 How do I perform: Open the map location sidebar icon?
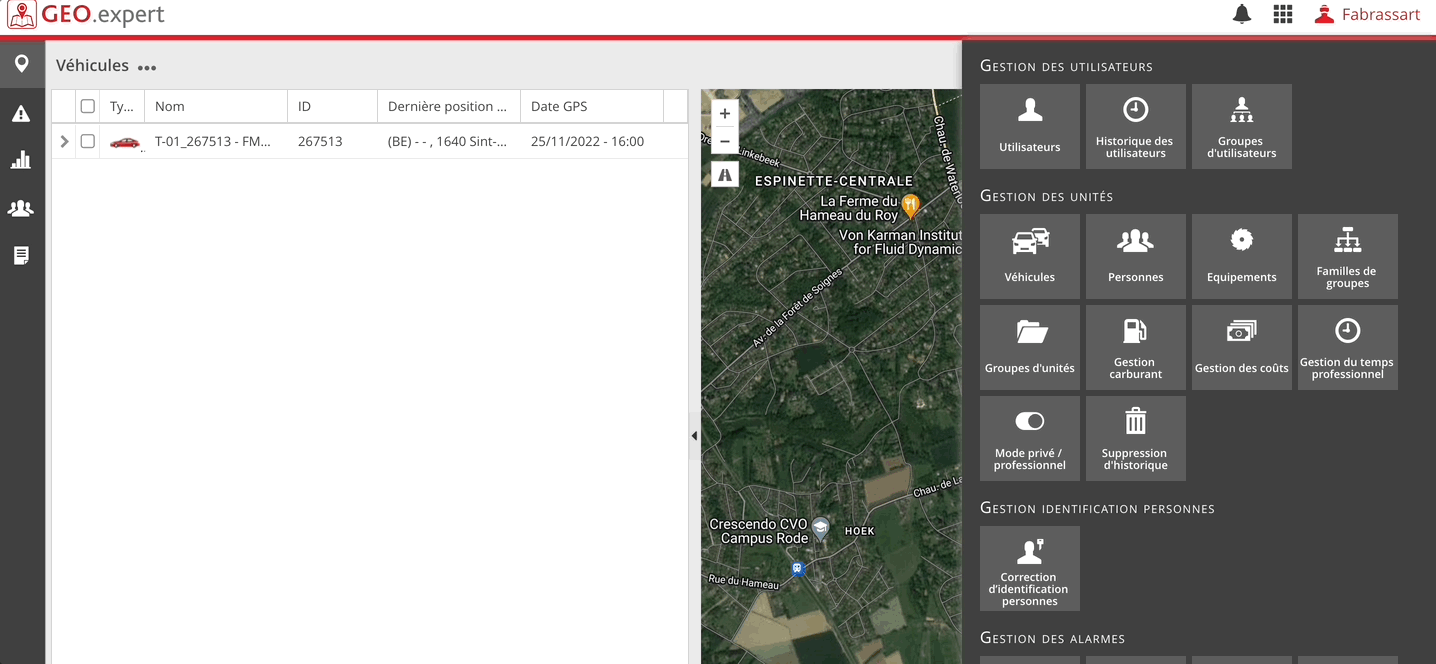pyautogui.click(x=21, y=65)
